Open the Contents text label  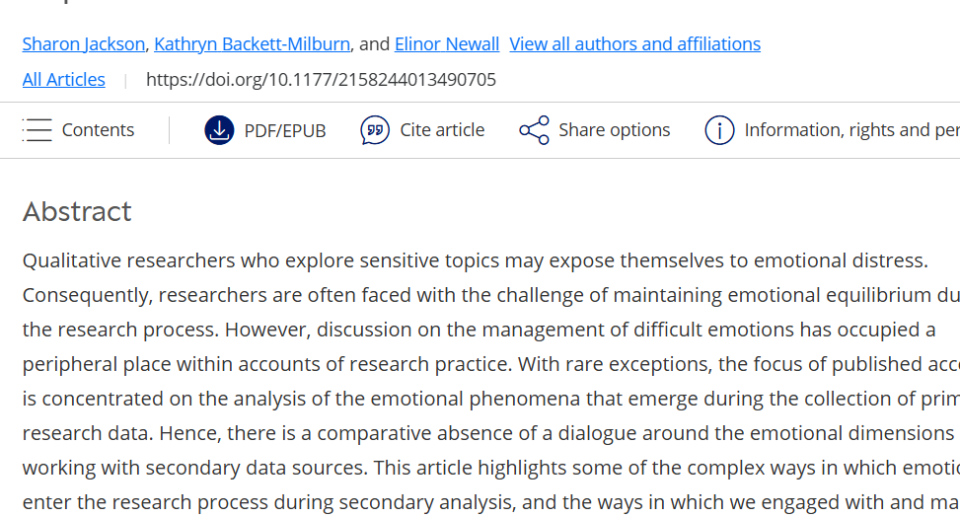tap(98, 130)
